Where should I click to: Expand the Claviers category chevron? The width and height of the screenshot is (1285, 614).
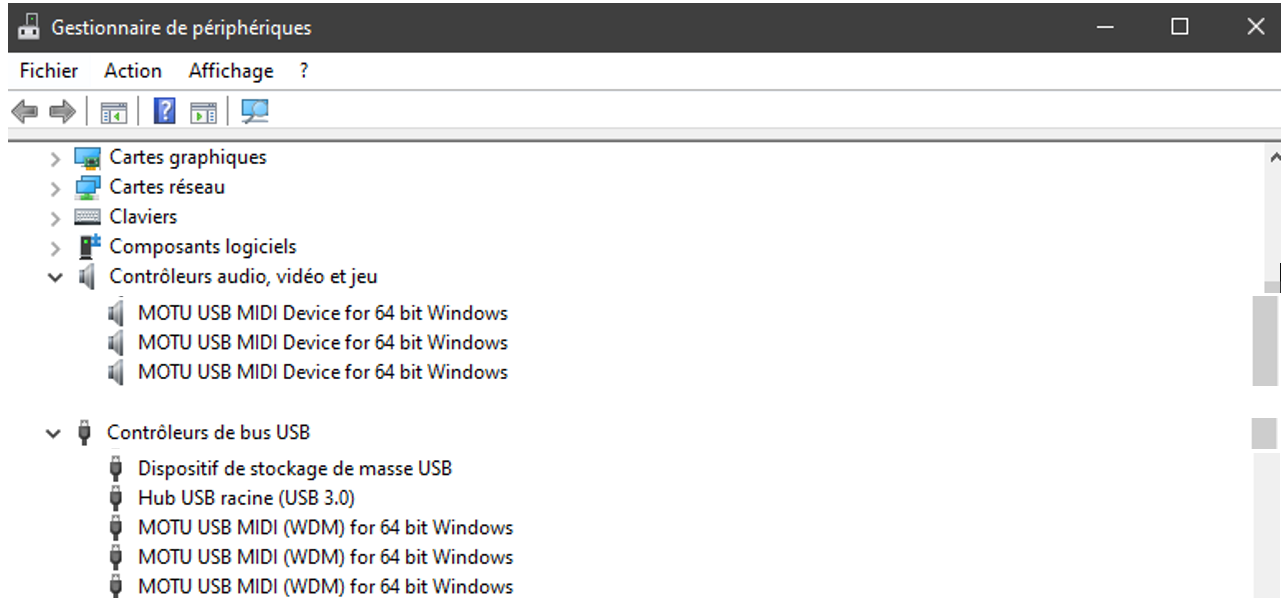55,217
